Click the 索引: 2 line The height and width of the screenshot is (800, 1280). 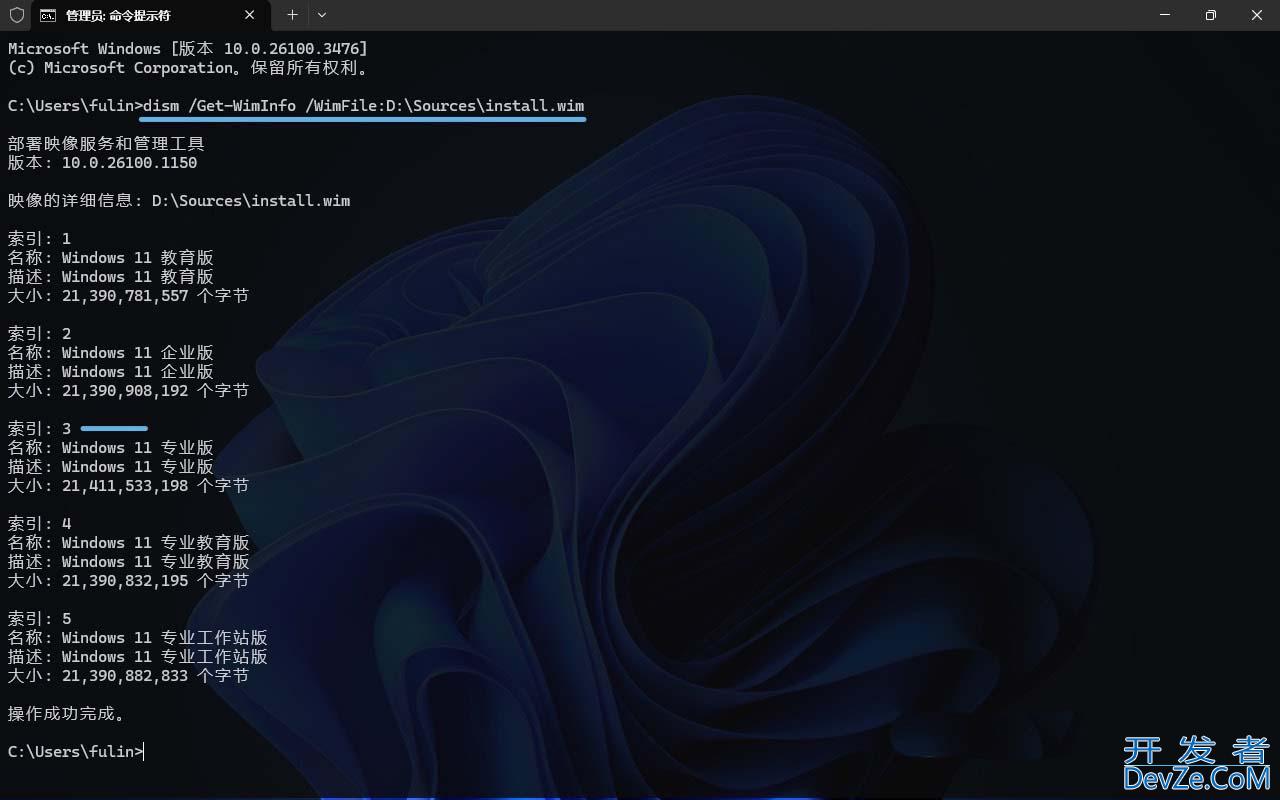(x=40, y=334)
